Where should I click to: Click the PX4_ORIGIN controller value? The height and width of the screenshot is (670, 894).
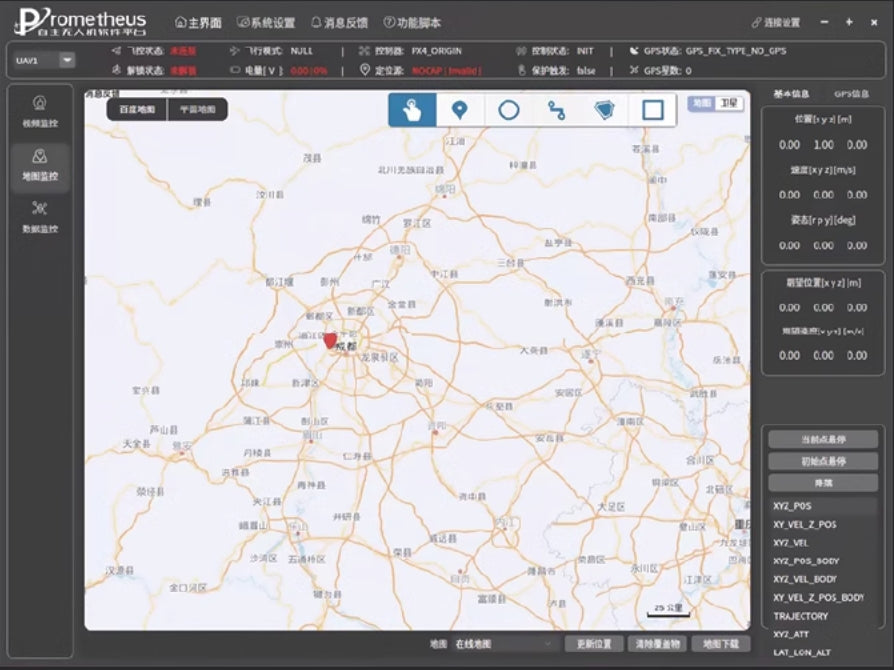point(437,51)
